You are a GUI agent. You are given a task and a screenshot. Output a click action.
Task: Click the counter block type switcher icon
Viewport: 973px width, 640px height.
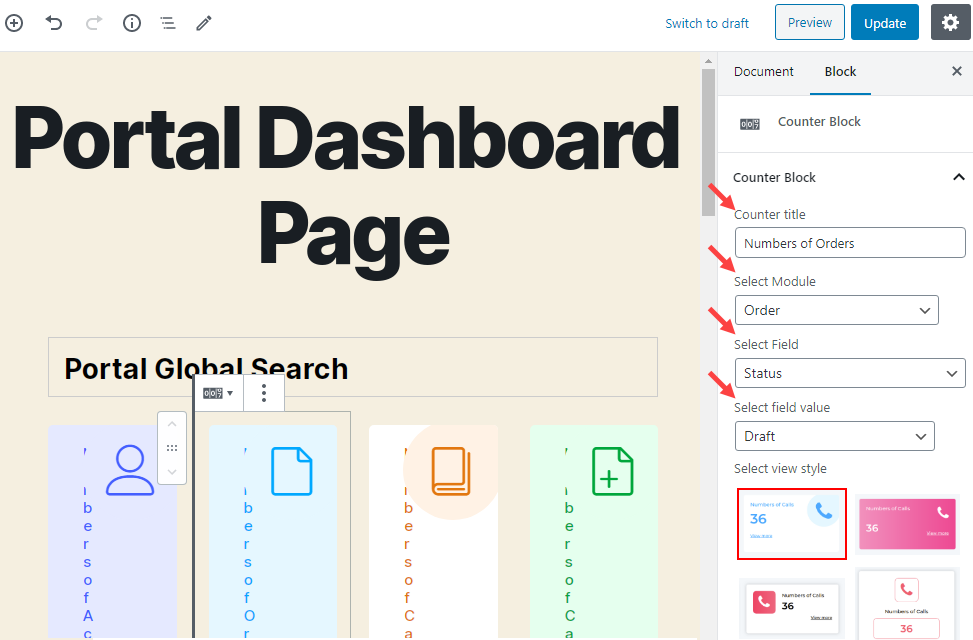[217, 393]
